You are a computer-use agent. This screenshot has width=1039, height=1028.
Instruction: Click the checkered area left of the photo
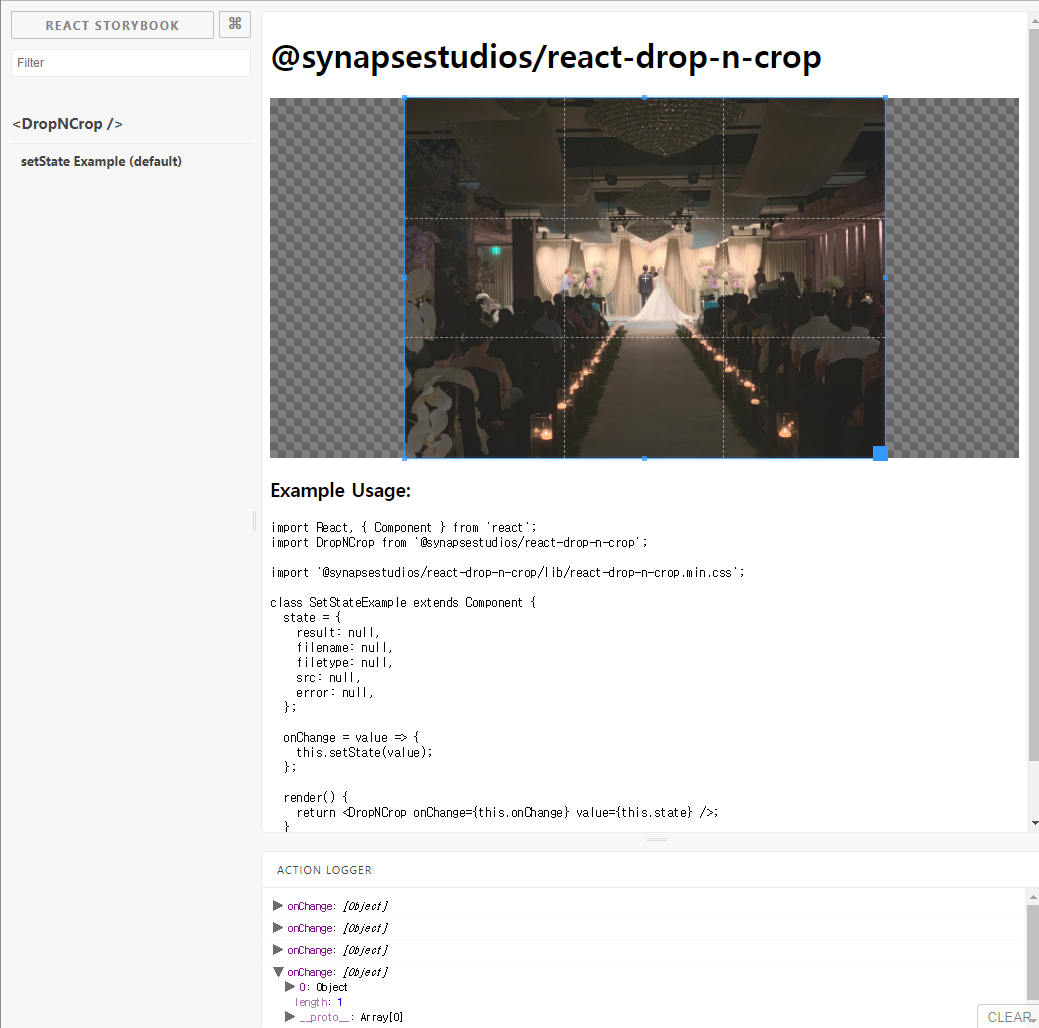(337, 278)
